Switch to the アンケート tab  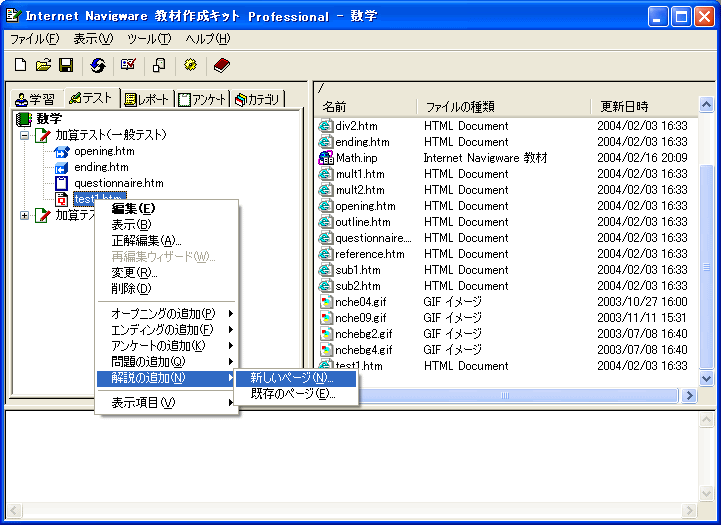[x=202, y=99]
